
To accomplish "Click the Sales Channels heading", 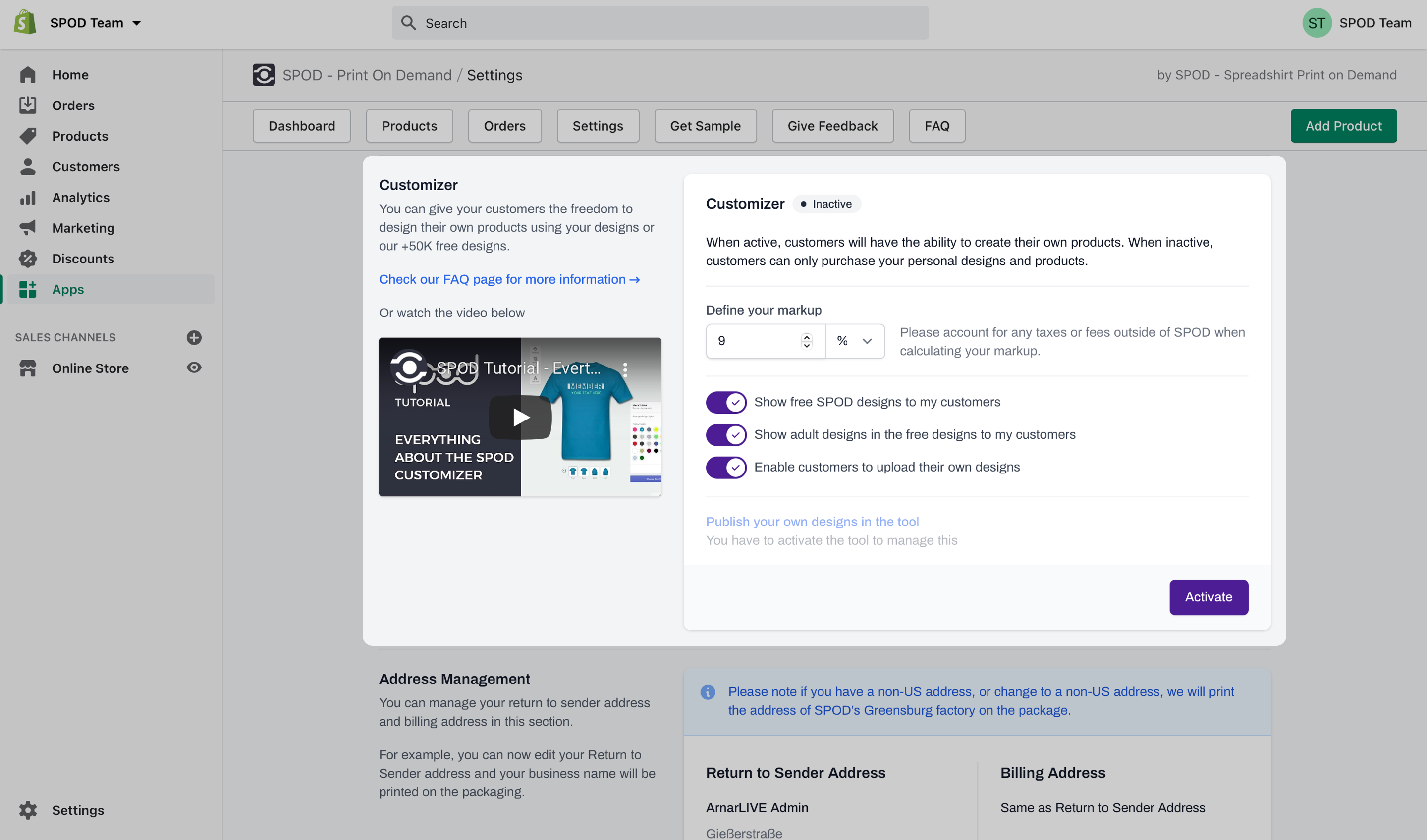I will point(65,337).
